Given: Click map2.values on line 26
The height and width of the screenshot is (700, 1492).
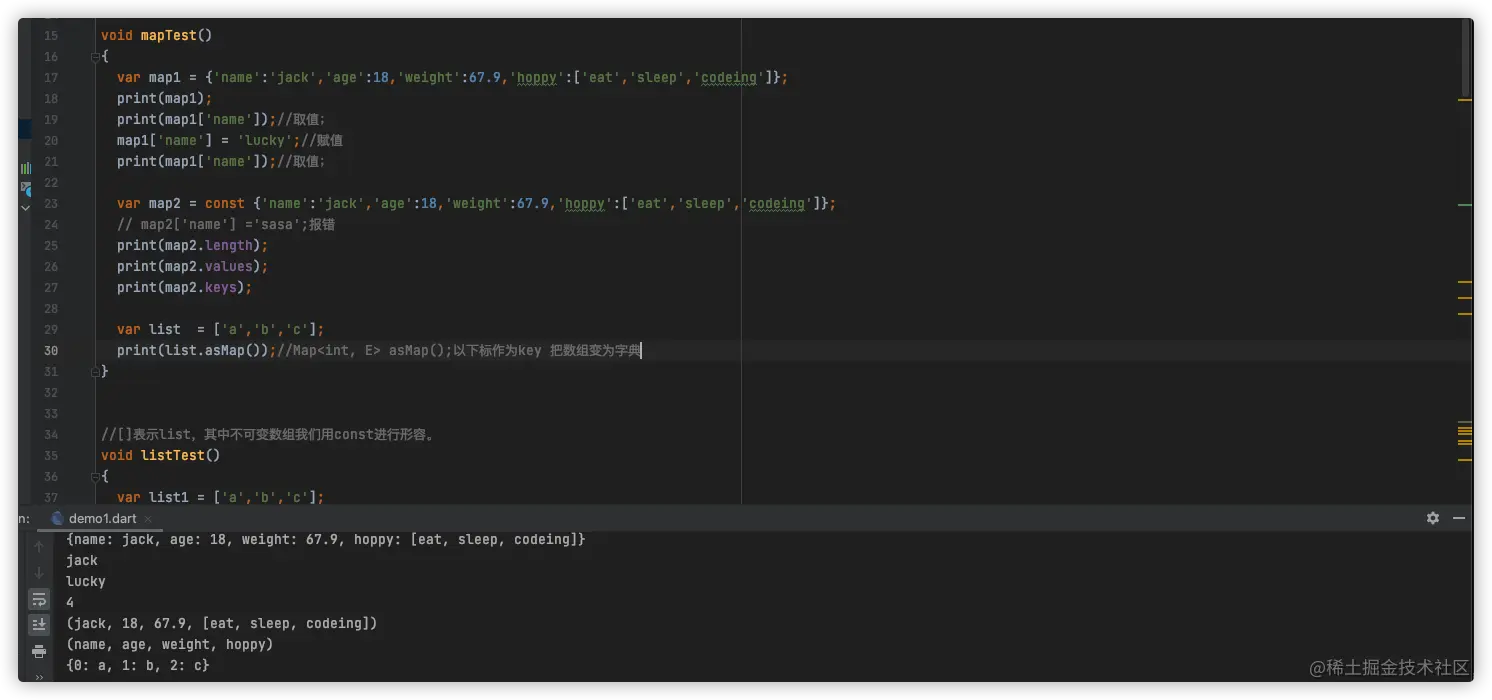Looking at the screenshot, I should (209, 266).
